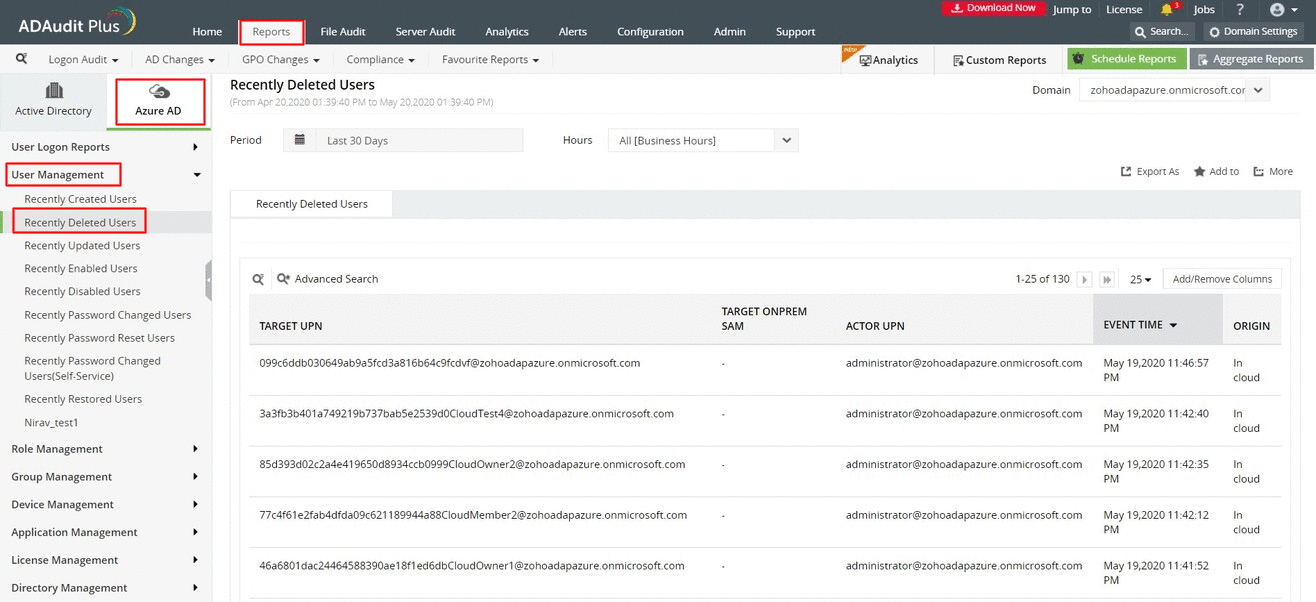Image resolution: width=1316 pixels, height=602 pixels.
Task: Open the File Audit tab
Action: coord(343,32)
